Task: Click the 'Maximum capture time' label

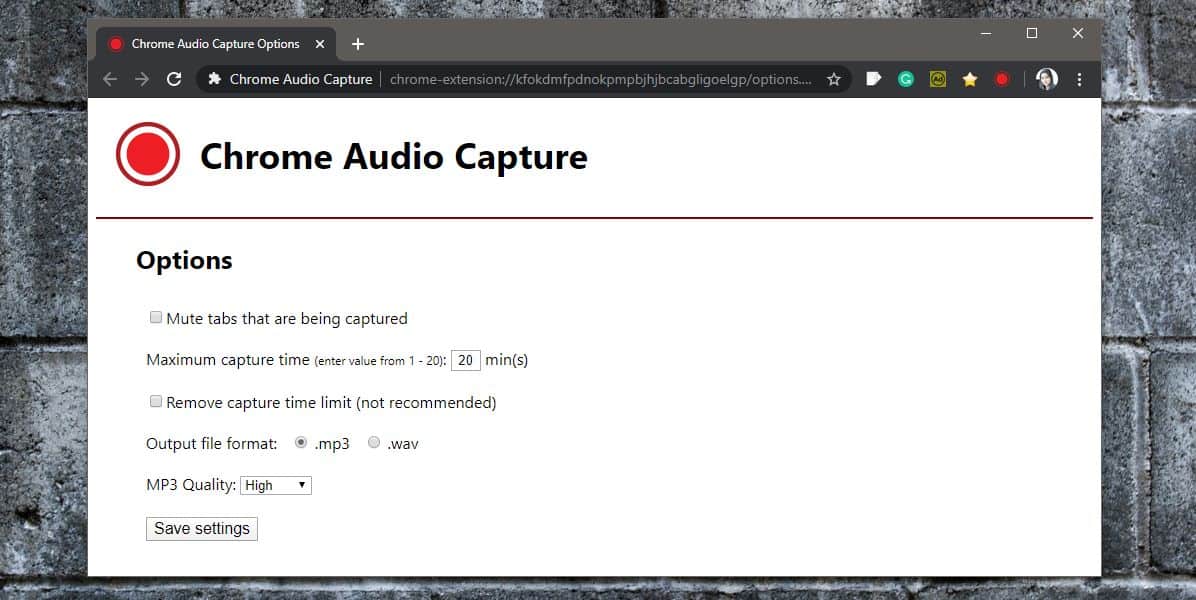Action: pyautogui.click(x=227, y=360)
